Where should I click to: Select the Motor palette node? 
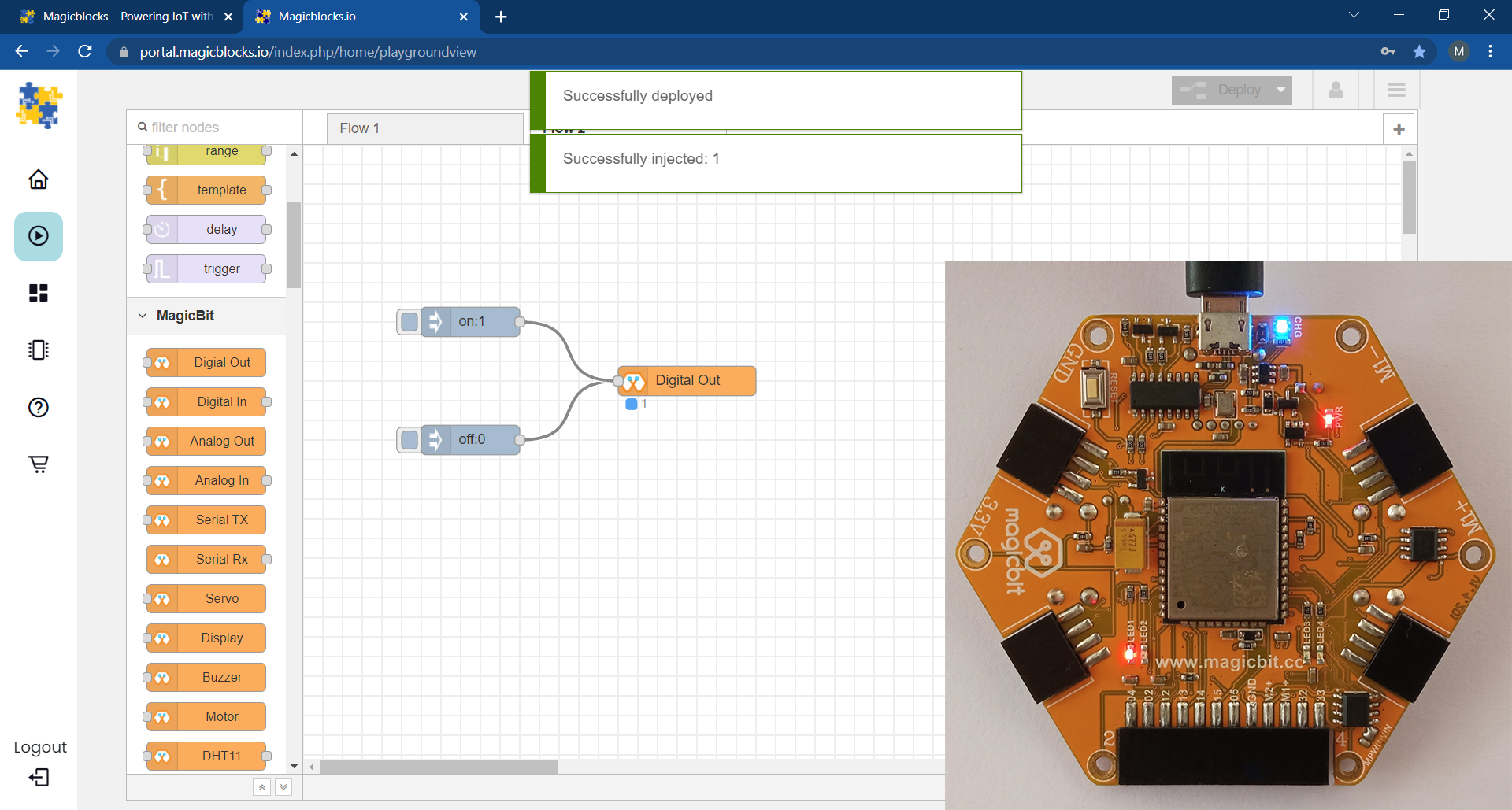(x=206, y=716)
